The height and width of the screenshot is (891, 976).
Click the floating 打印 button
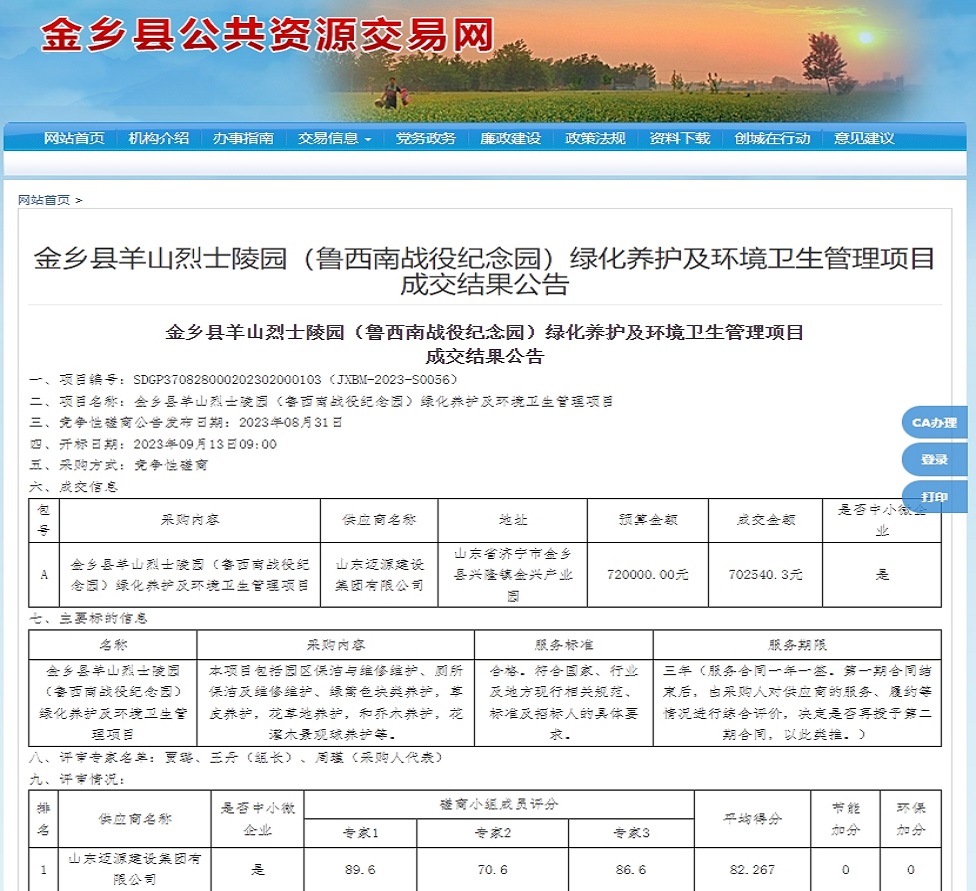(934, 497)
